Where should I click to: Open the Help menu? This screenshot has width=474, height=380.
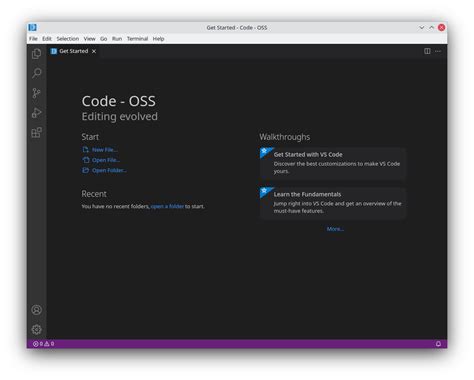point(158,39)
